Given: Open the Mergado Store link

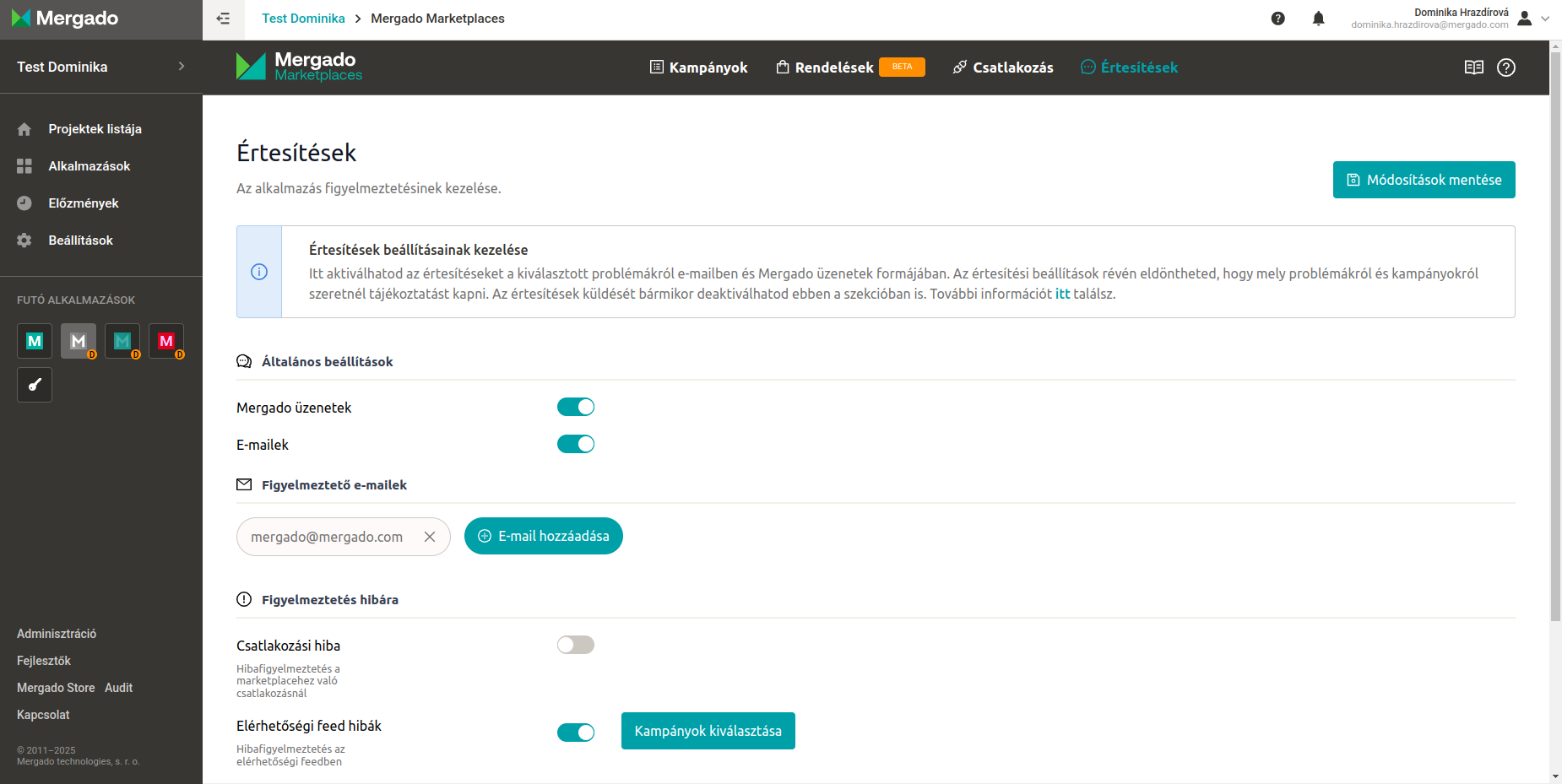Looking at the screenshot, I should 56,688.
